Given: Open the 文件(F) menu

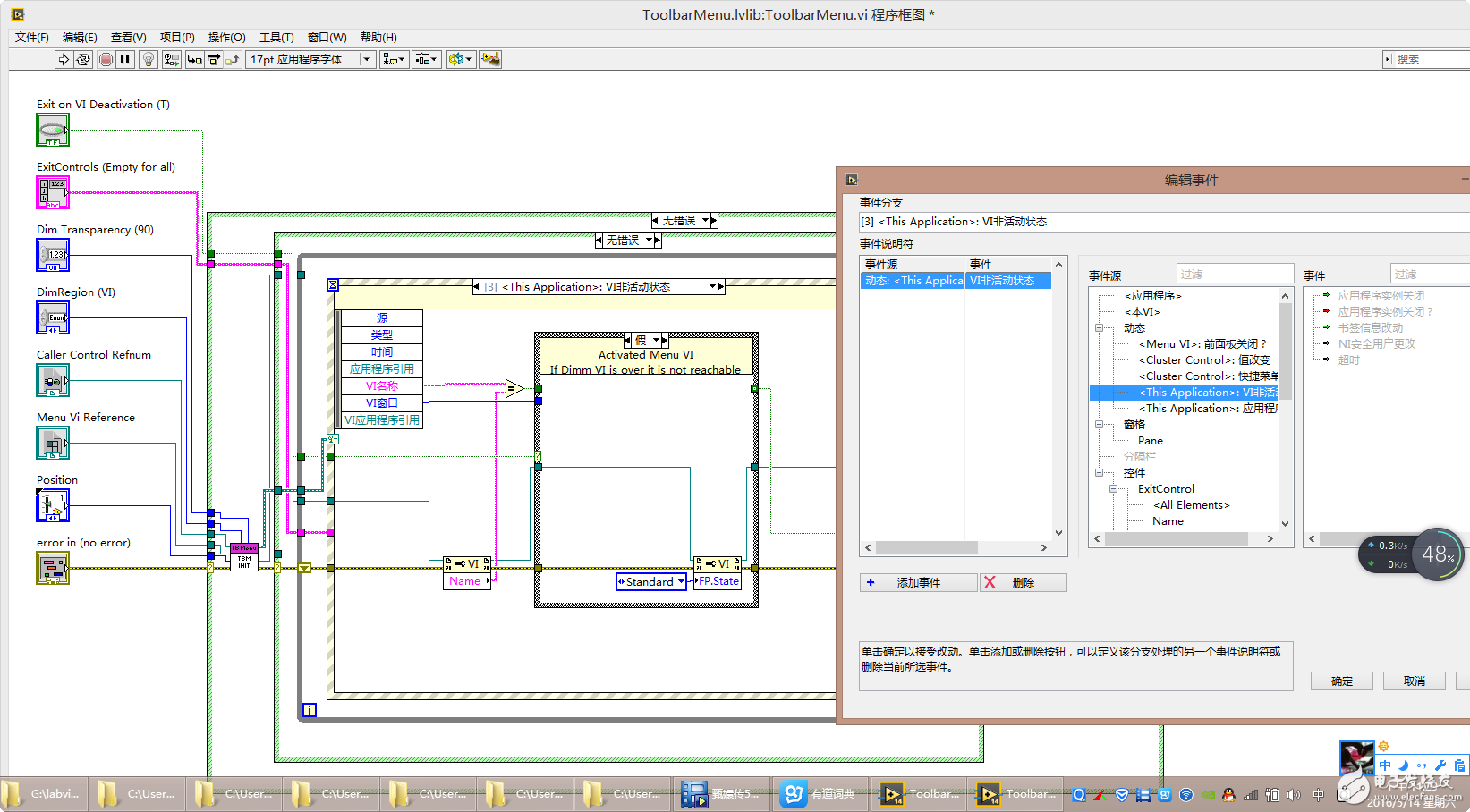Looking at the screenshot, I should pos(32,37).
